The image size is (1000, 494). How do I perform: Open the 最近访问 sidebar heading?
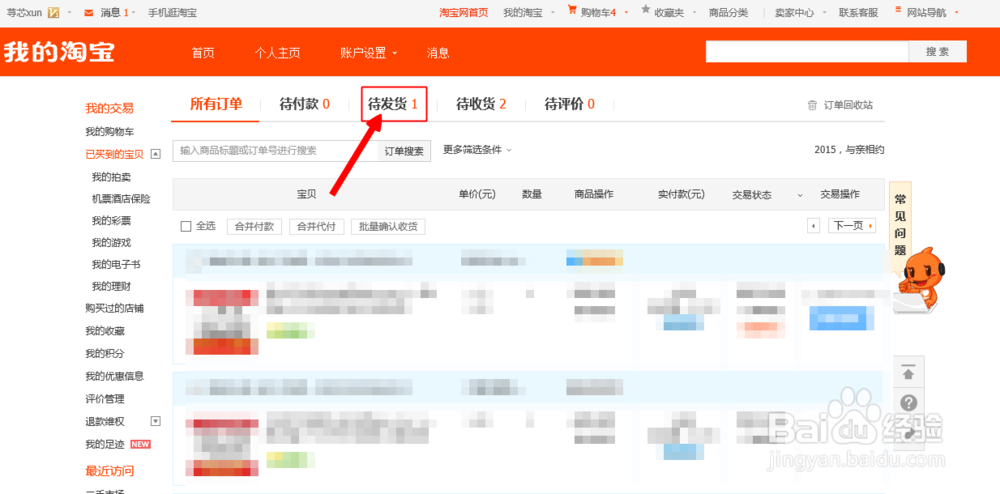coord(110,471)
